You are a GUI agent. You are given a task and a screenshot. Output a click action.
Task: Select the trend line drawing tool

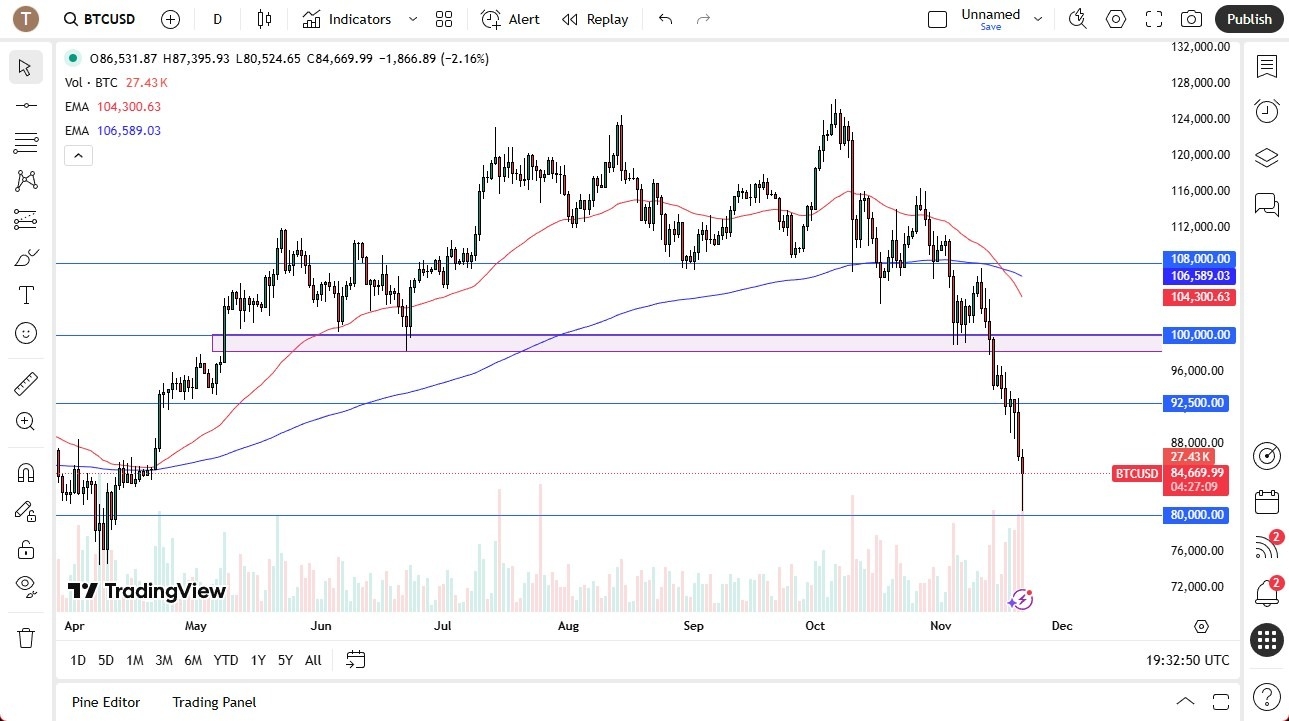[26, 105]
